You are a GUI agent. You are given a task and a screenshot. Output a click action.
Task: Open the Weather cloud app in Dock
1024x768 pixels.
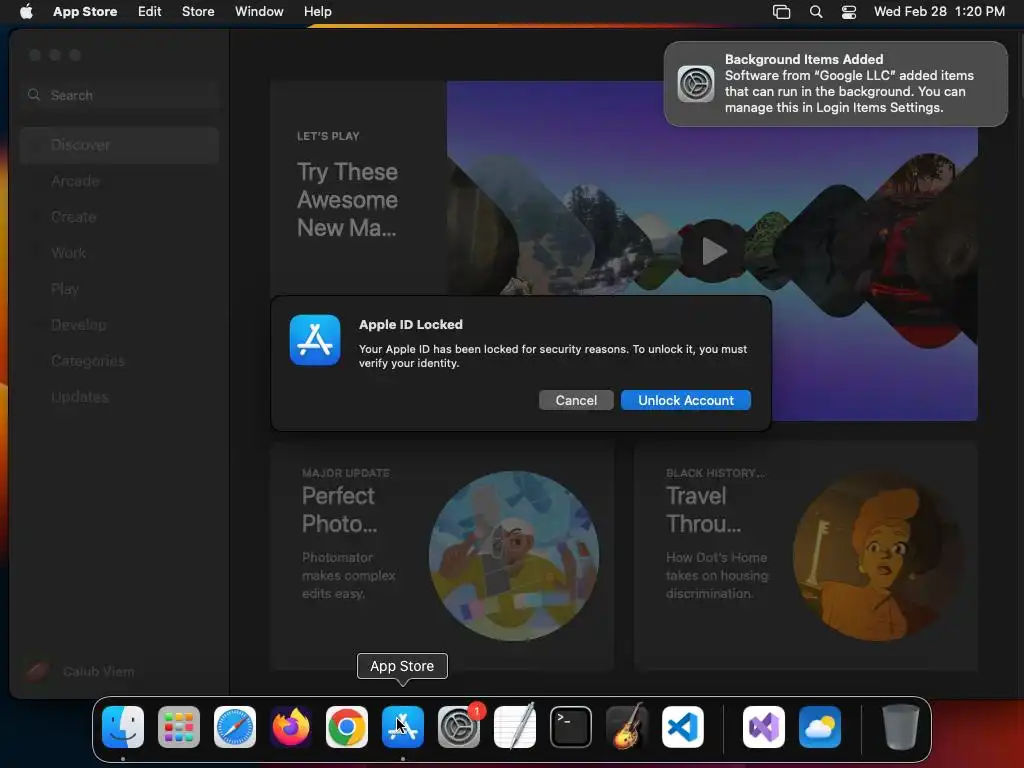point(820,727)
